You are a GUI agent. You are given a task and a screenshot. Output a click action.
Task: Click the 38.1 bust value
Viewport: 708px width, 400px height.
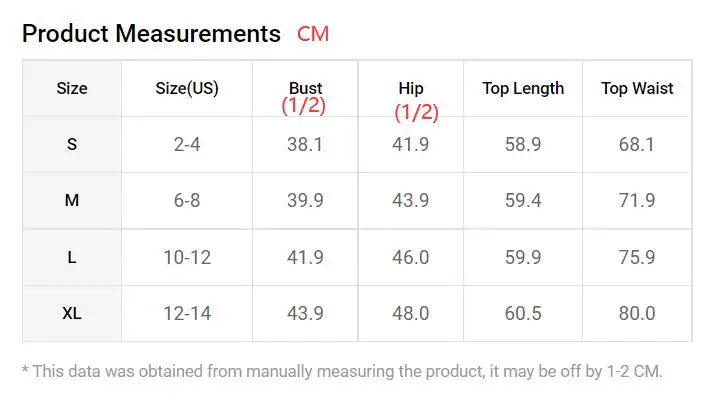click(x=305, y=144)
